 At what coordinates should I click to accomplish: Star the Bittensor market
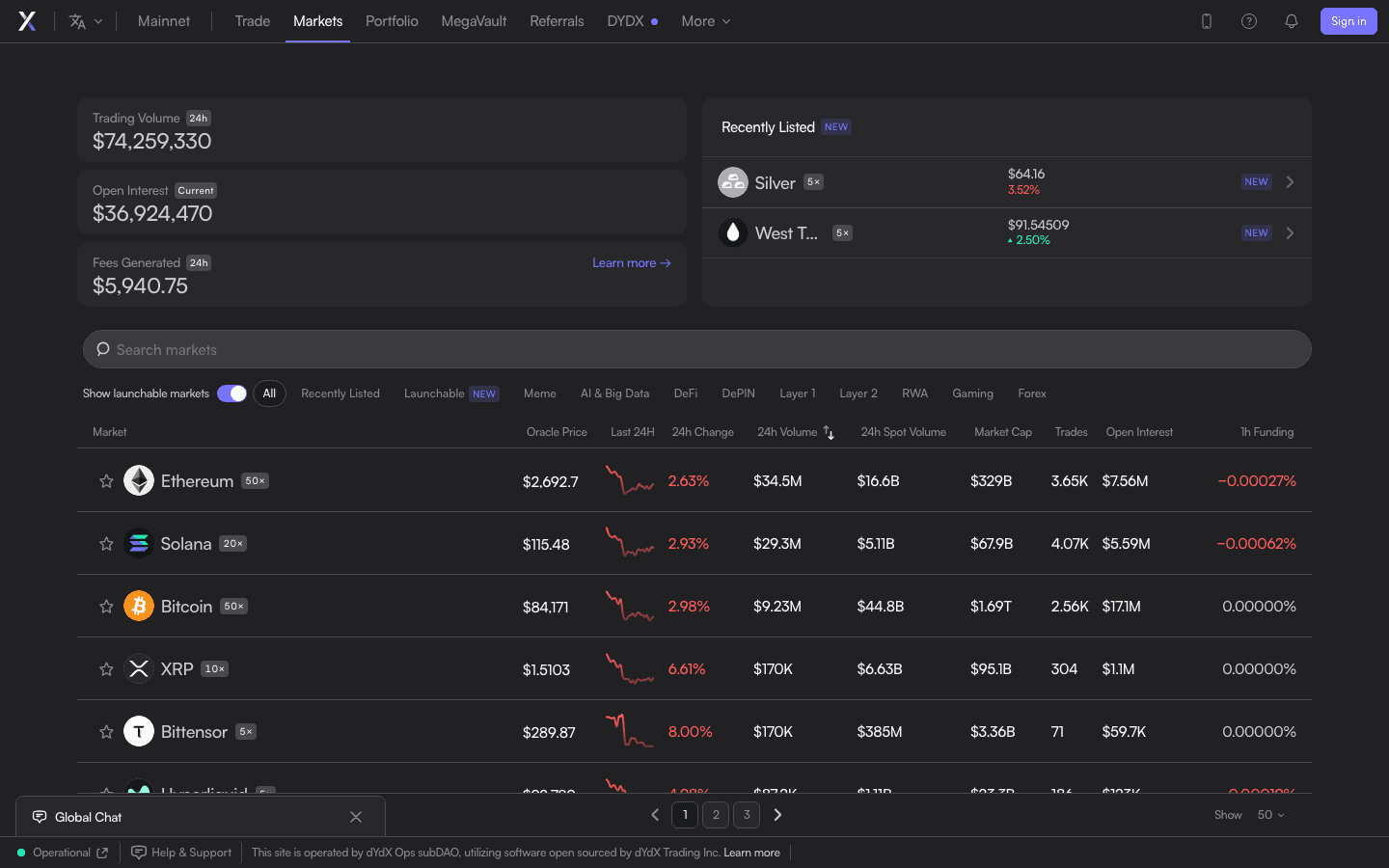[x=106, y=732]
